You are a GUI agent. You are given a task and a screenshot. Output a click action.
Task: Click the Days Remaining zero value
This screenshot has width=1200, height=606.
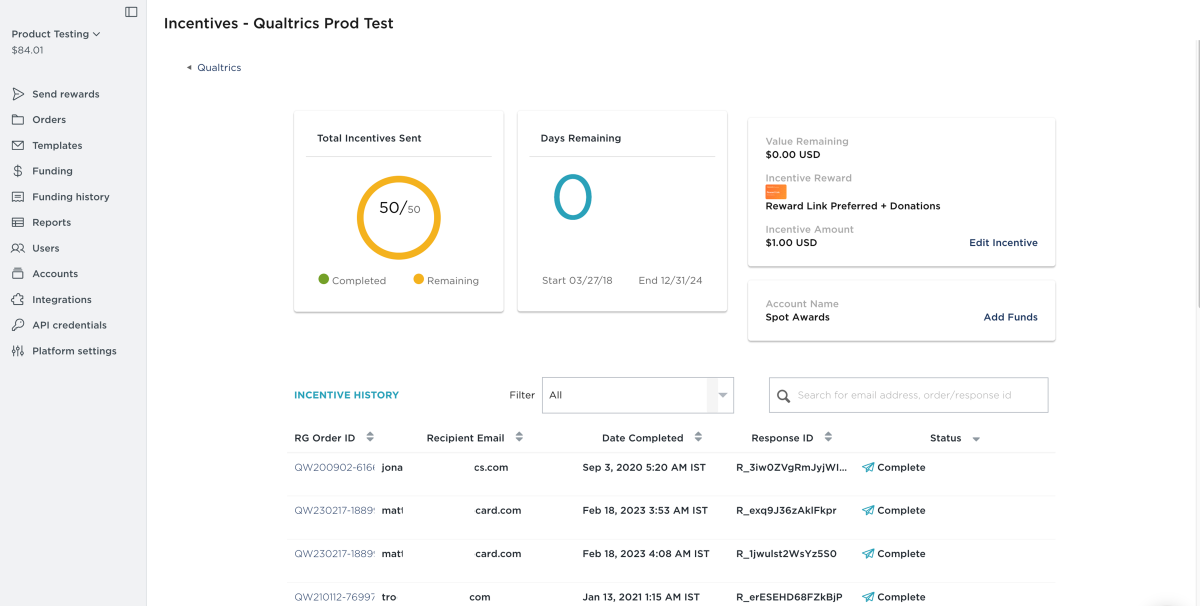573,197
